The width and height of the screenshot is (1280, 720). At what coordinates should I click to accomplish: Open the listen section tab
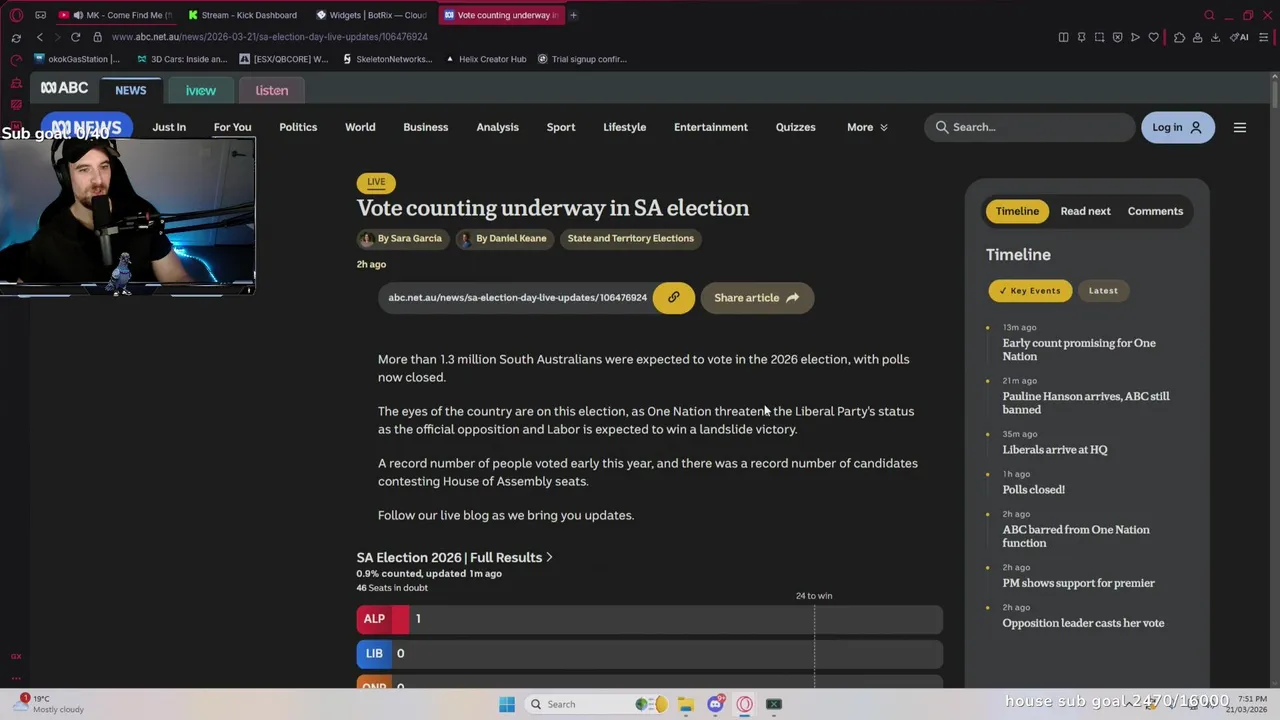coord(271,90)
